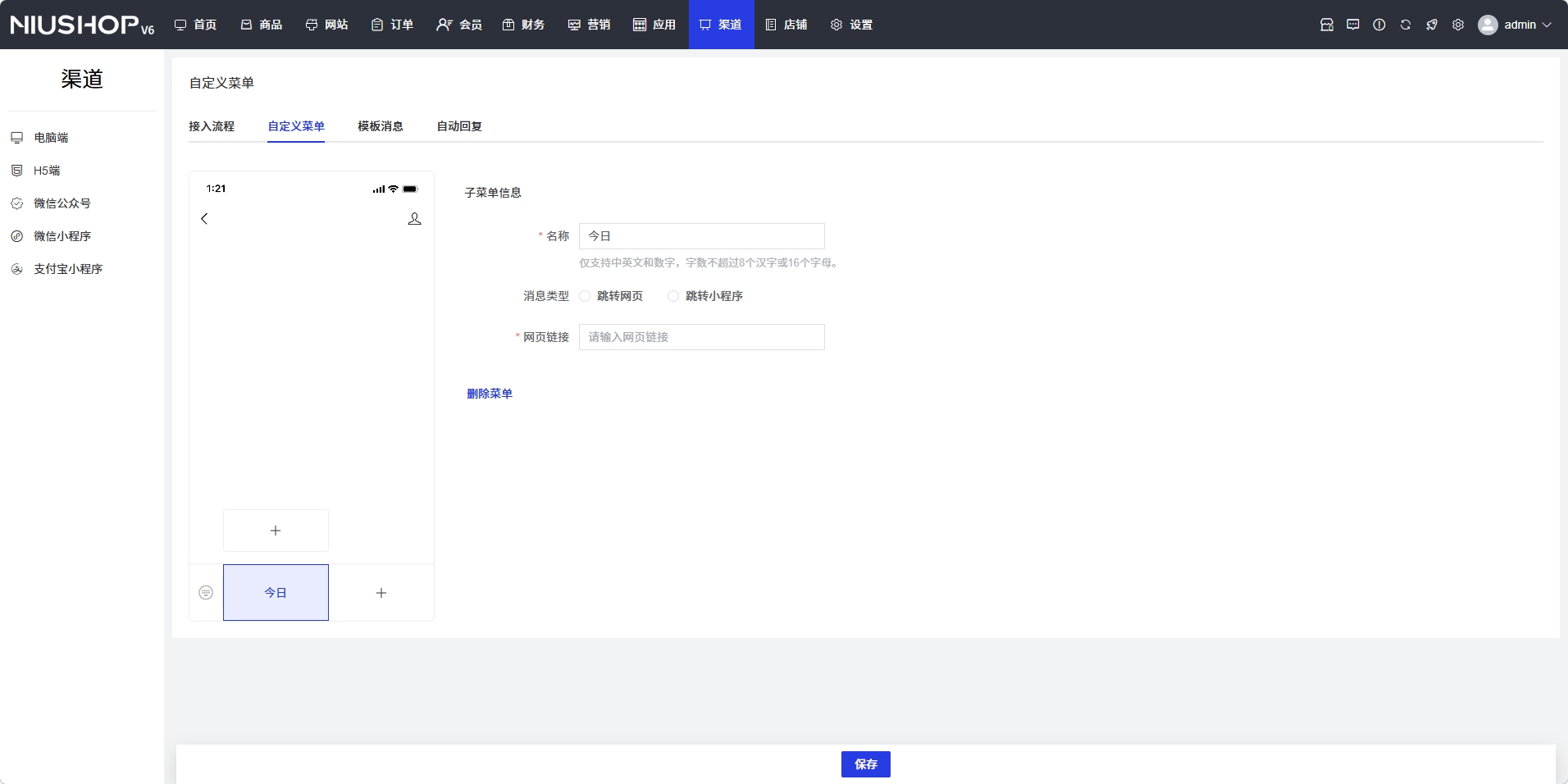Open the 自动回复 tab
Image resolution: width=1568 pixels, height=784 pixels.
point(458,126)
